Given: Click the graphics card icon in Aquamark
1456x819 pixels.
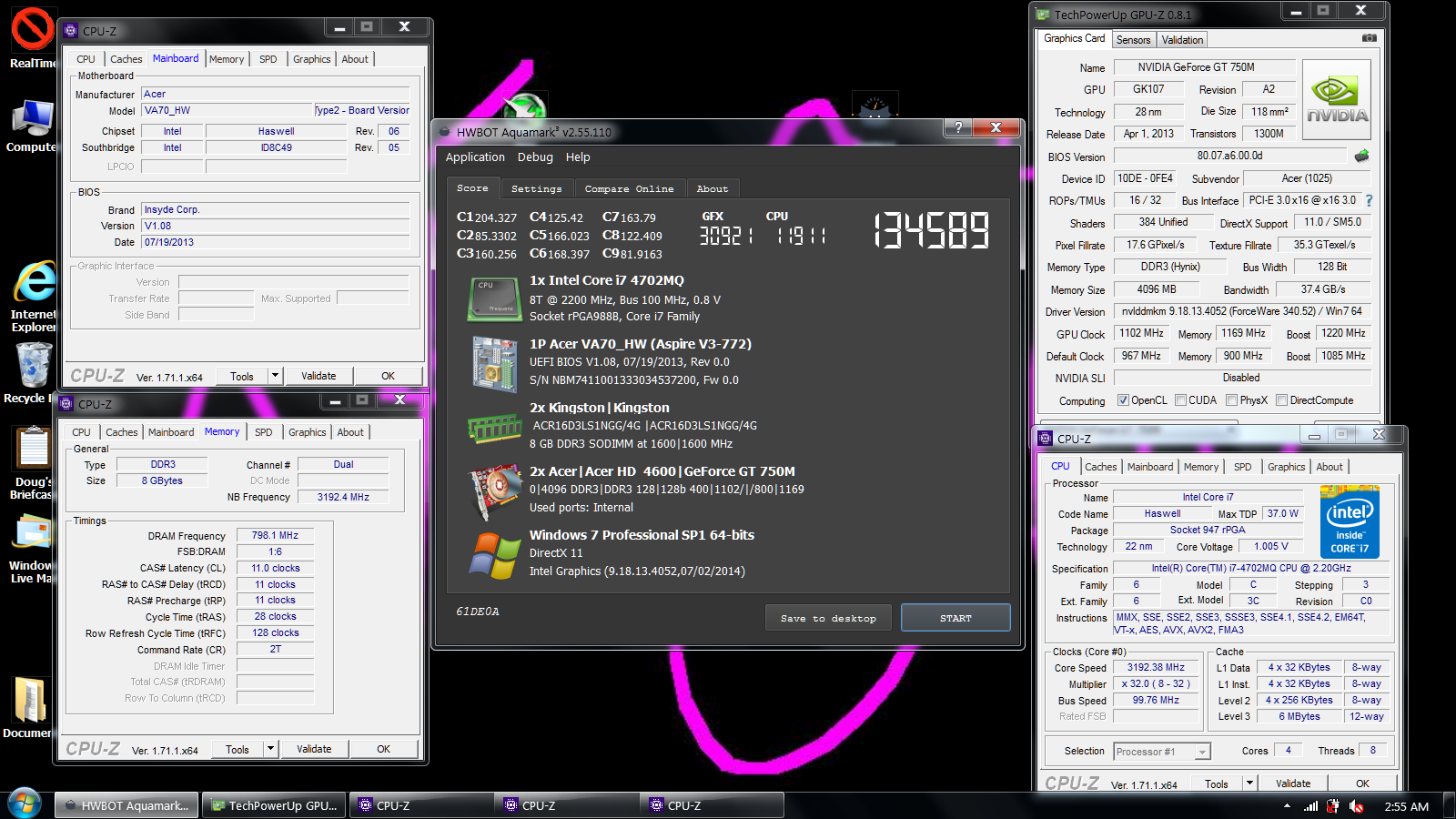Looking at the screenshot, I should (494, 492).
